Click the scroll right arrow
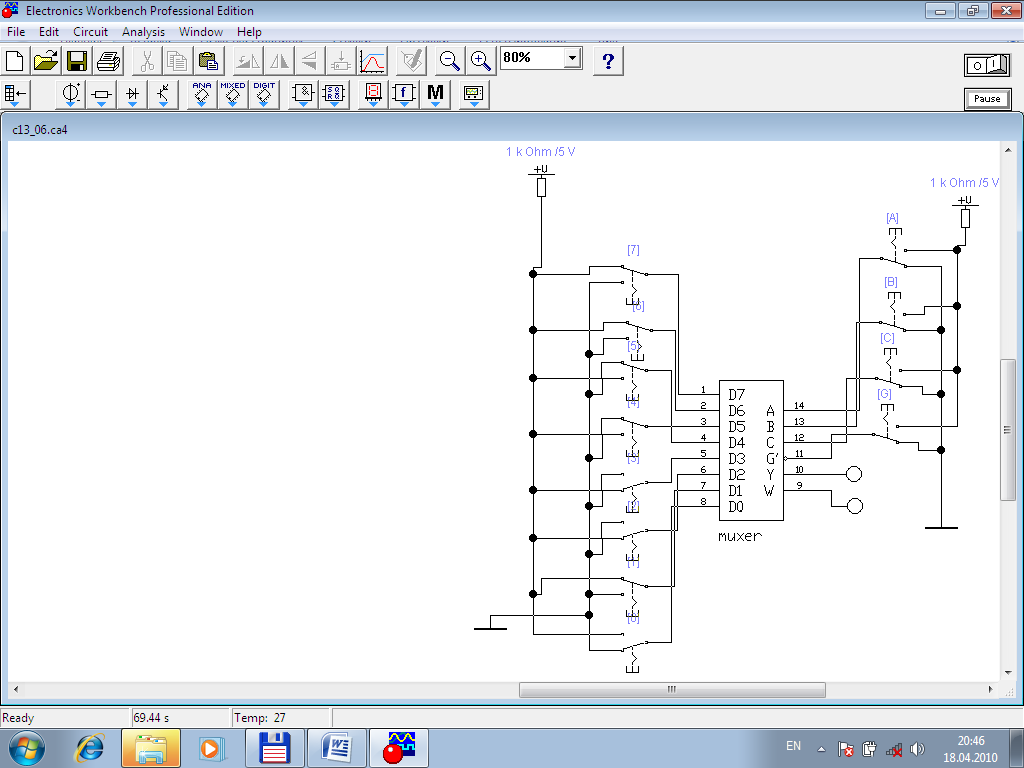 pos(991,690)
